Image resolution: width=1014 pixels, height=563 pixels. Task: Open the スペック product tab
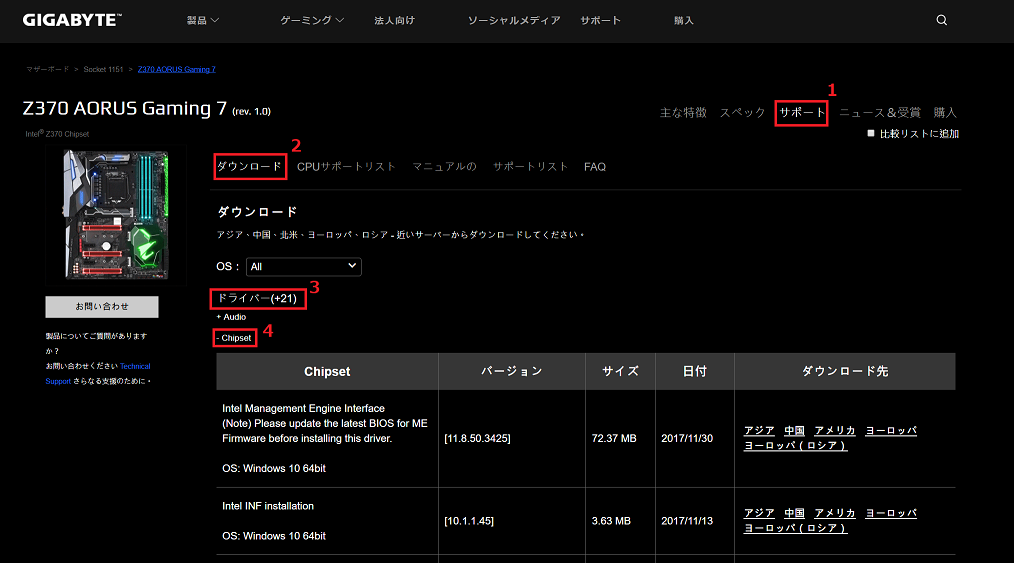tap(742, 113)
